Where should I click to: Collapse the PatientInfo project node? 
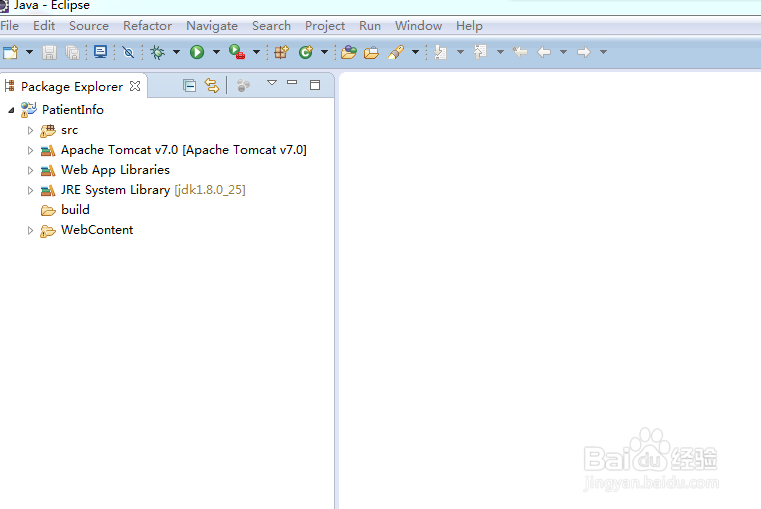pyautogui.click(x=11, y=110)
